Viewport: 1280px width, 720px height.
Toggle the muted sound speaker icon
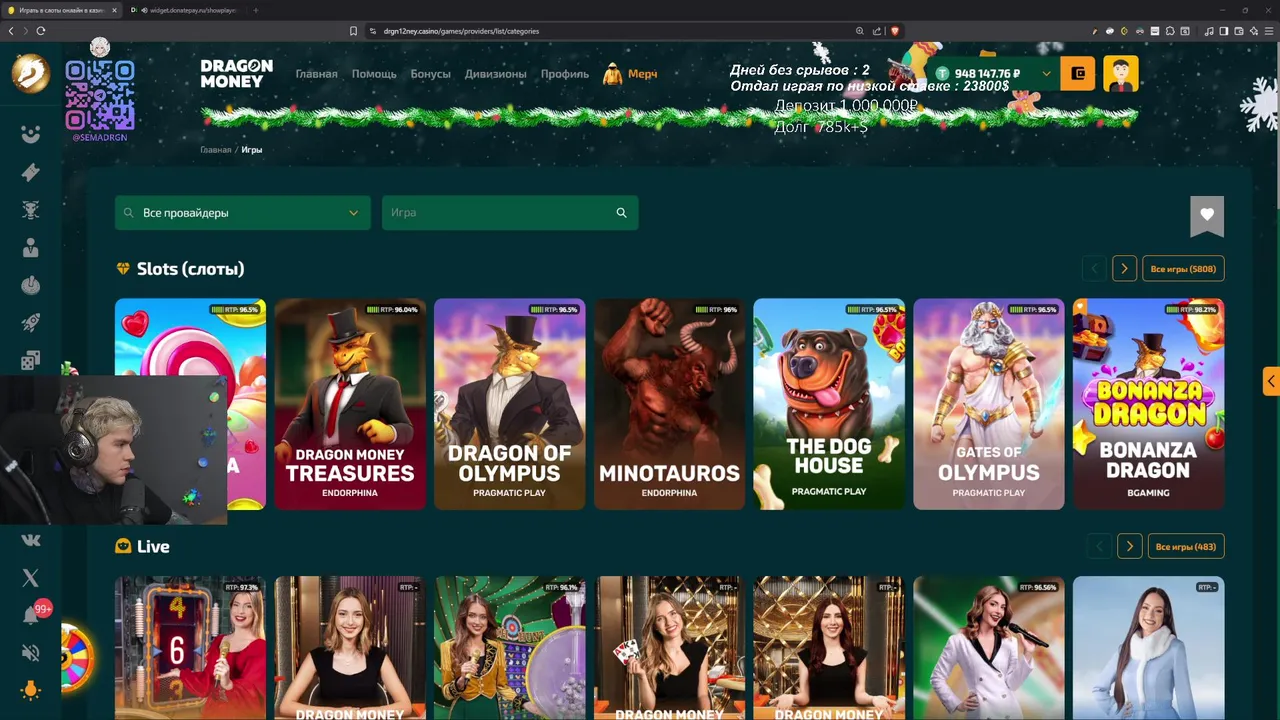click(31, 653)
